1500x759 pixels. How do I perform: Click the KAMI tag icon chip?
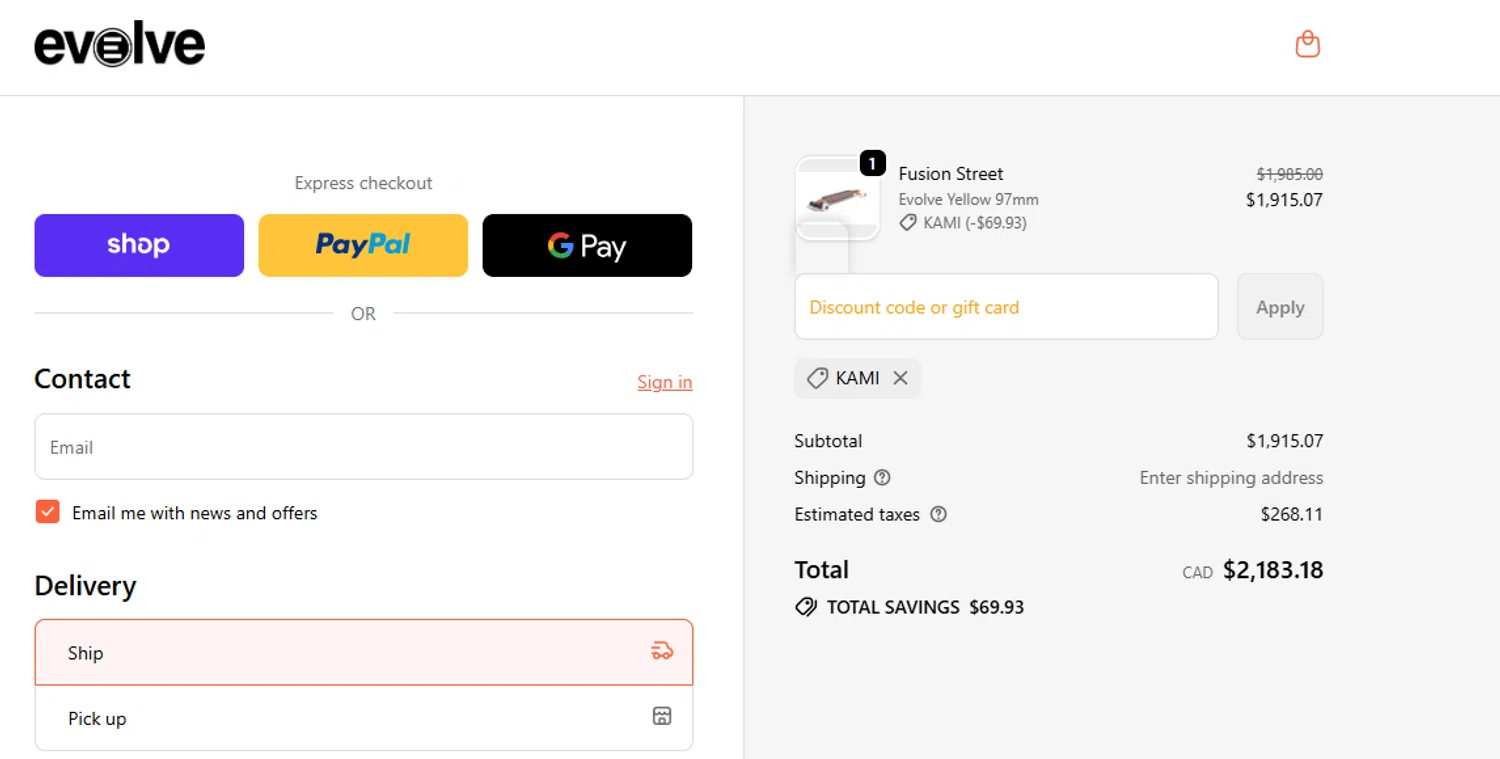(x=817, y=378)
